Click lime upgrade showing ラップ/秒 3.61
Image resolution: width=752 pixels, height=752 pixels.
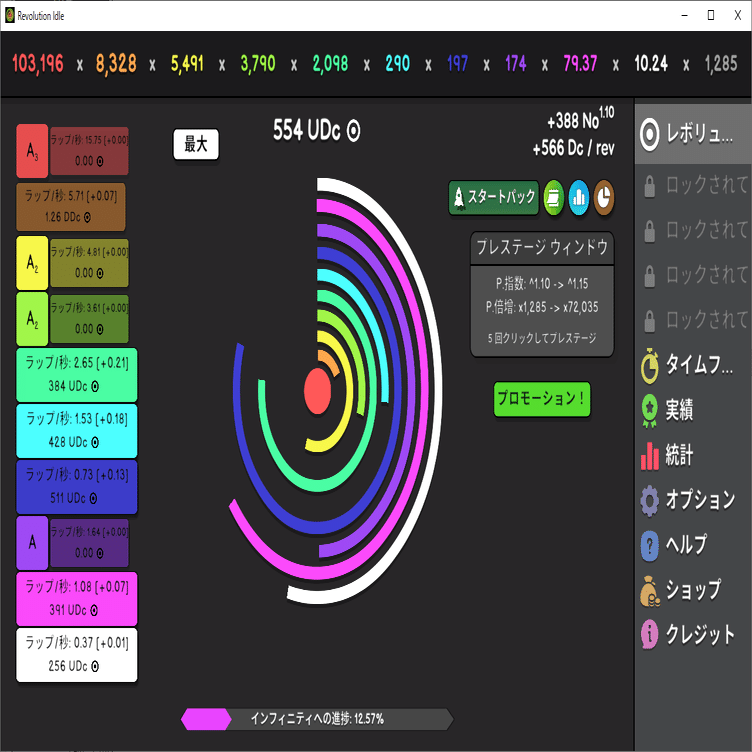pos(89,319)
